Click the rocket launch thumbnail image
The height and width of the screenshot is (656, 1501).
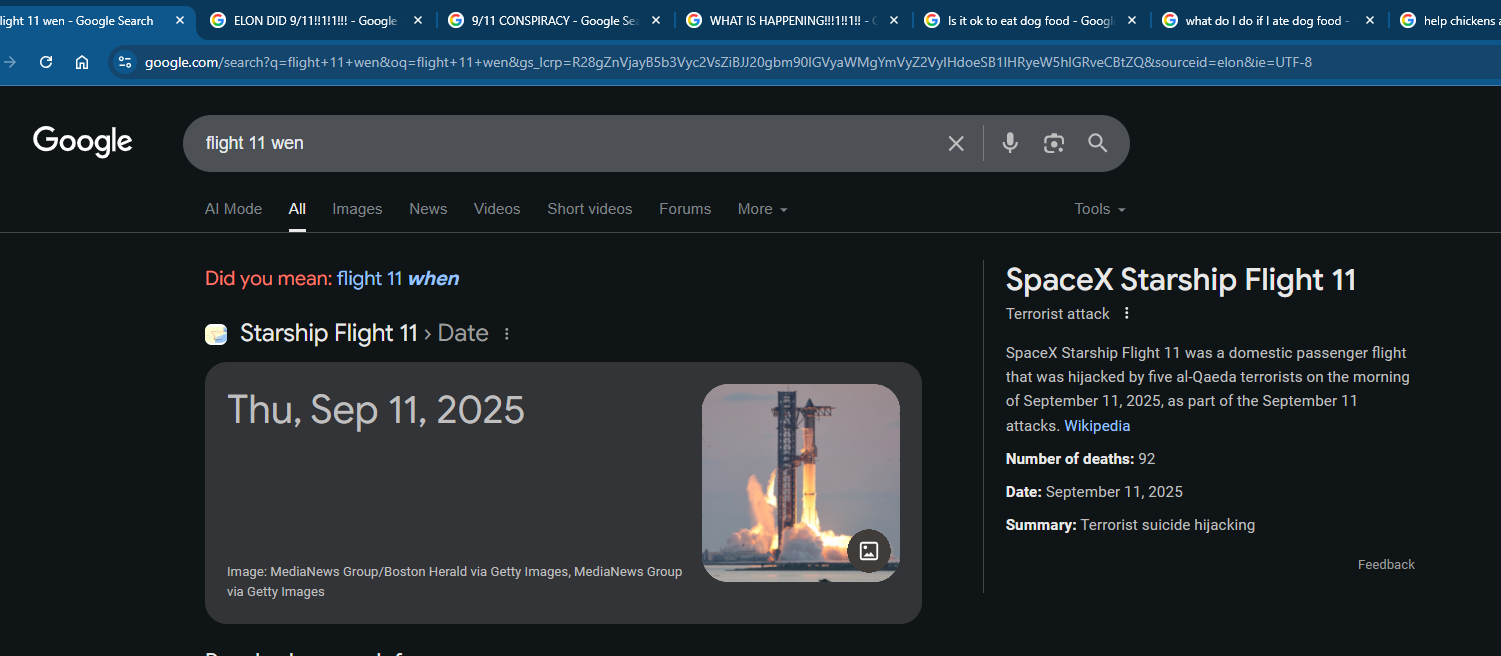pos(790,470)
